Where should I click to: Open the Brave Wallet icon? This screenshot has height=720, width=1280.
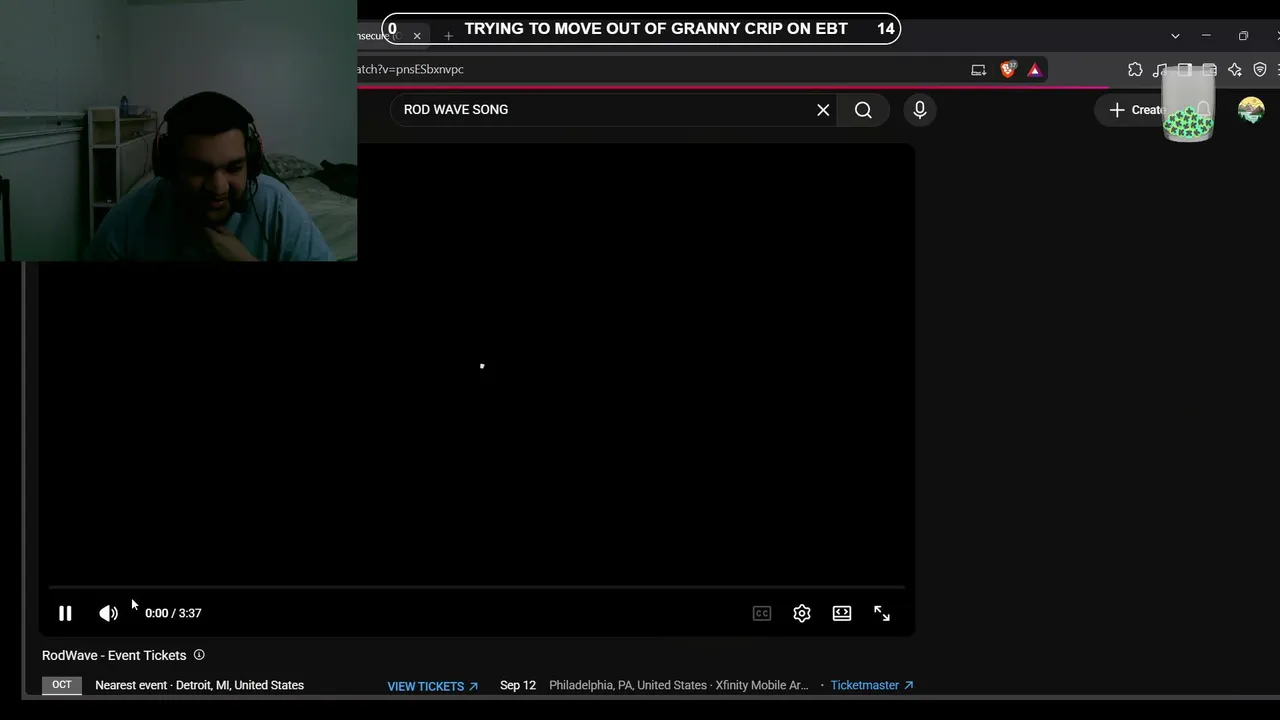click(x=1210, y=69)
